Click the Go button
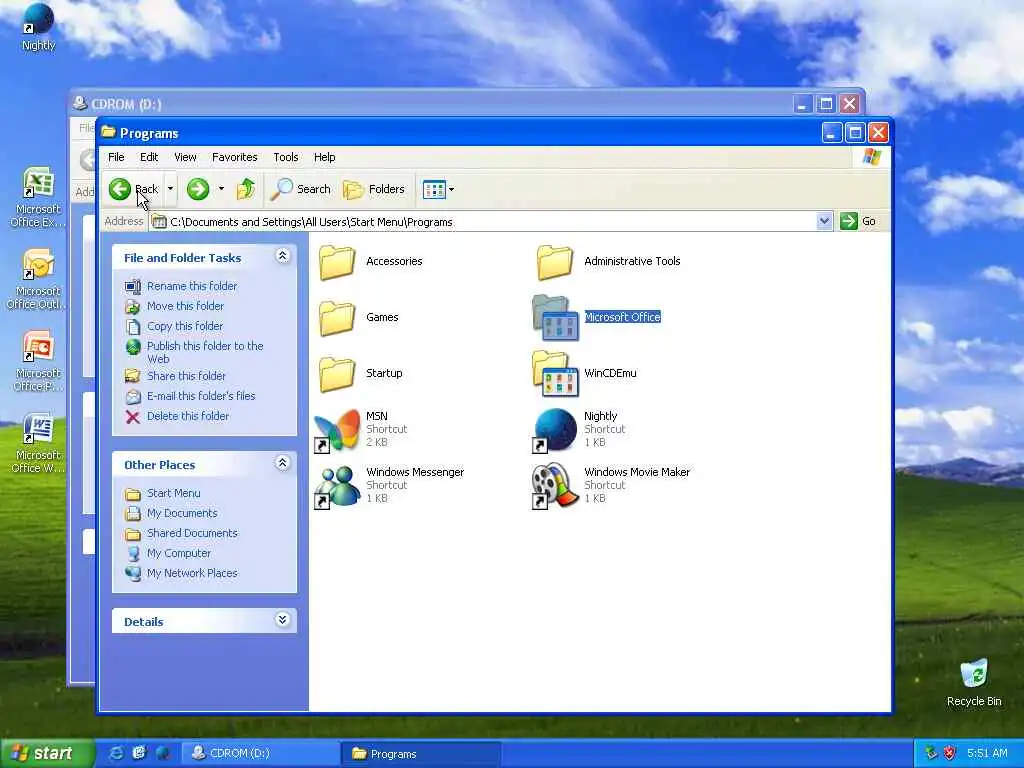 point(858,221)
